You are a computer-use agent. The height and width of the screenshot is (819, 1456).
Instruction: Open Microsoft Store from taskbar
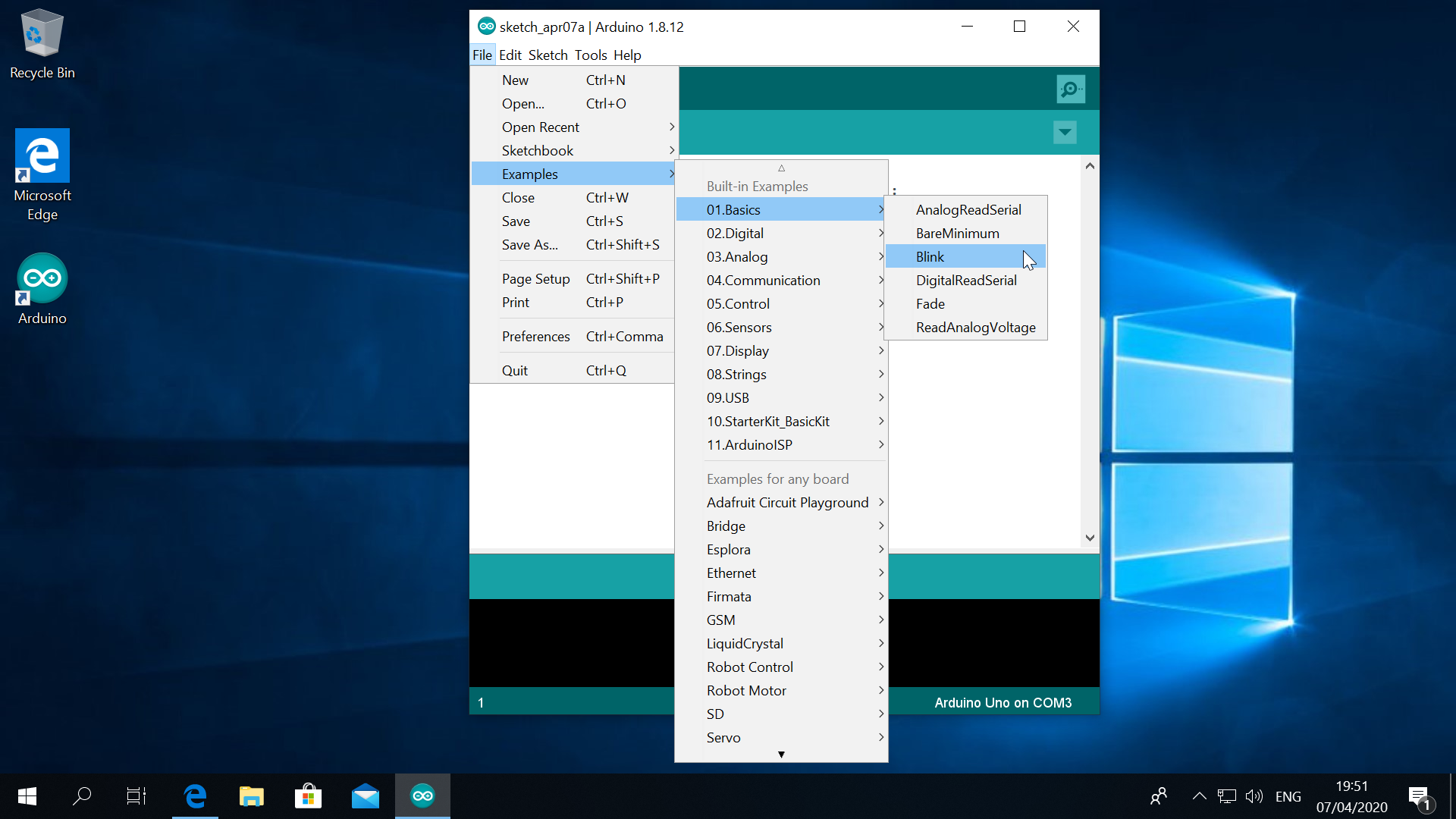click(308, 796)
